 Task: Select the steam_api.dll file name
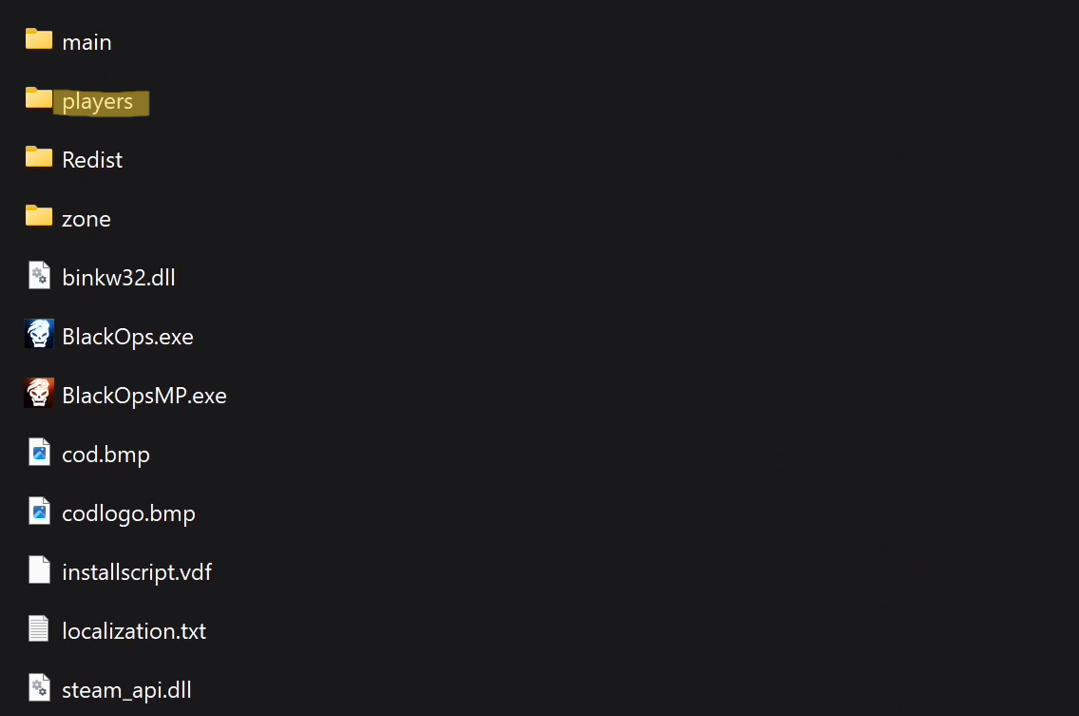(x=126, y=690)
